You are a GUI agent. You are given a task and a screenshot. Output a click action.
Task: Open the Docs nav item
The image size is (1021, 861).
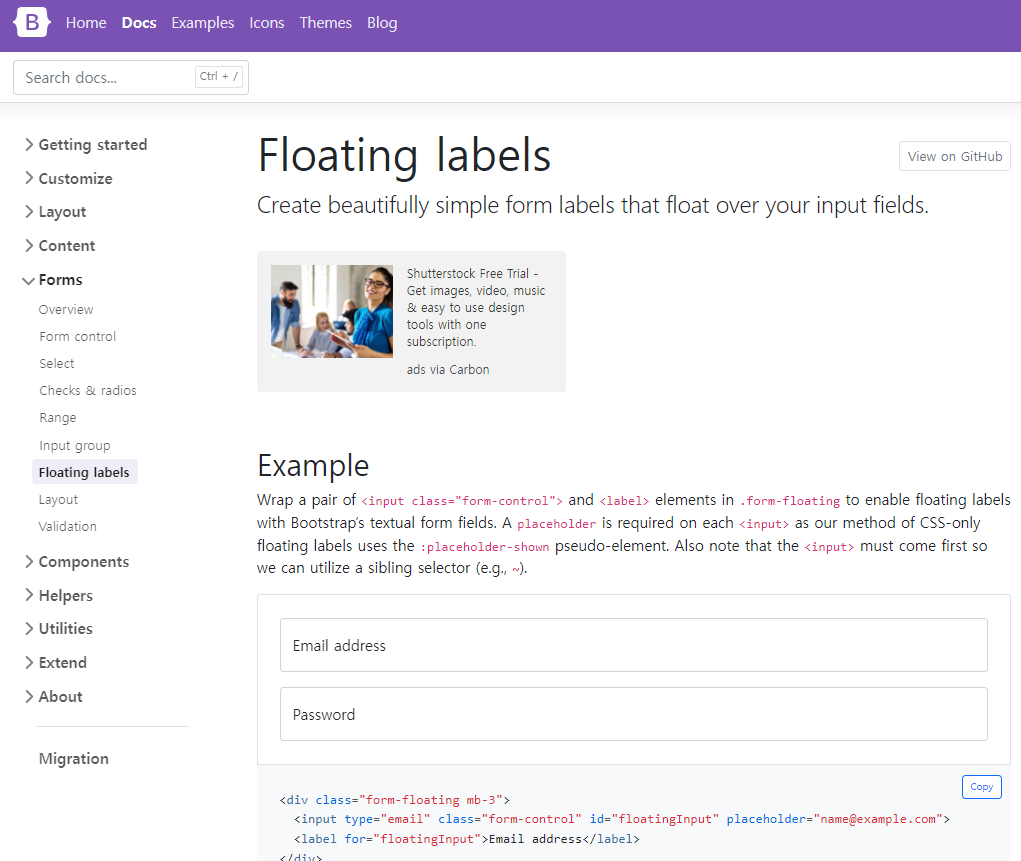[x=139, y=23]
